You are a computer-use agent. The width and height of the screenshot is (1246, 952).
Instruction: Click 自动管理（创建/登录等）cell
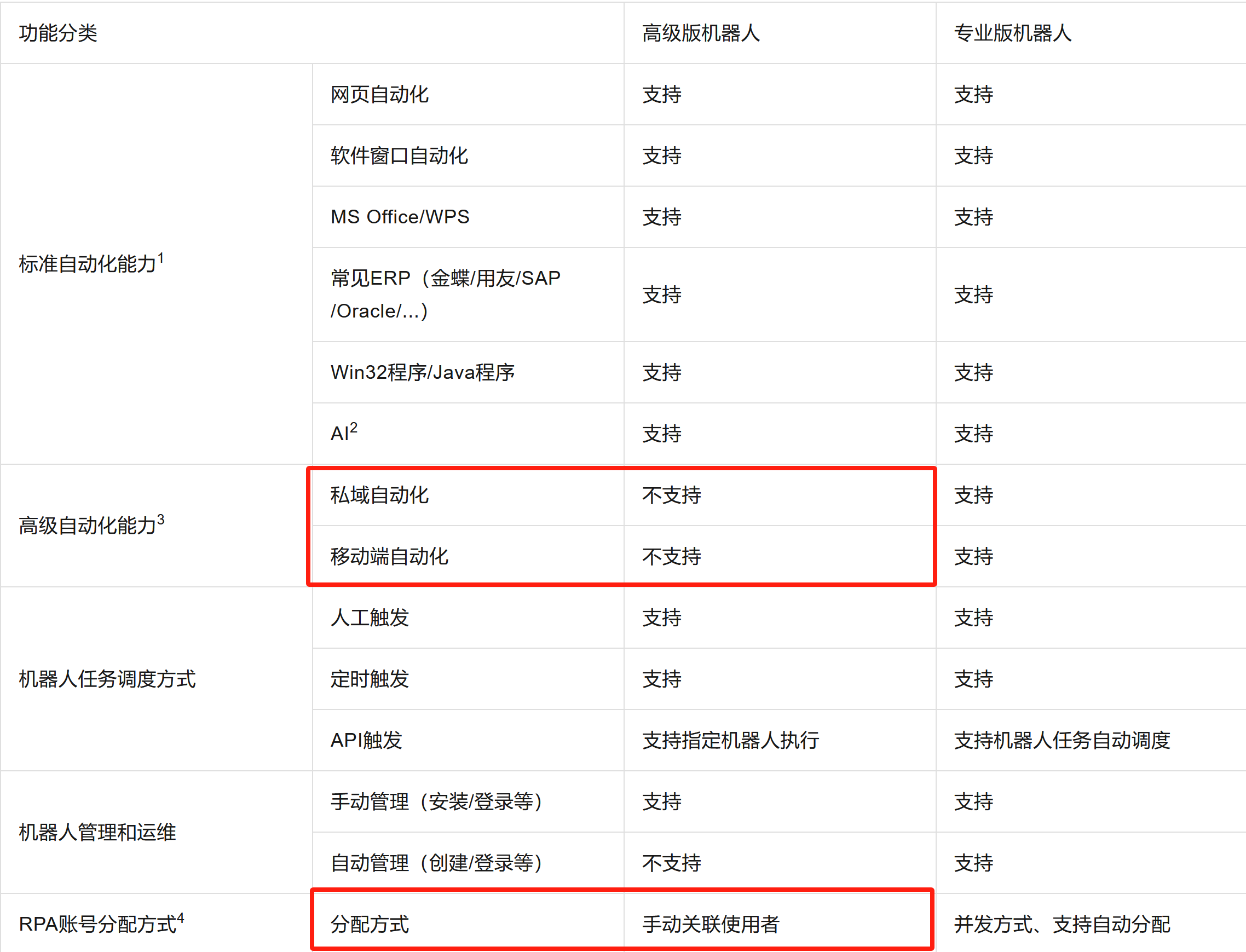(x=436, y=863)
